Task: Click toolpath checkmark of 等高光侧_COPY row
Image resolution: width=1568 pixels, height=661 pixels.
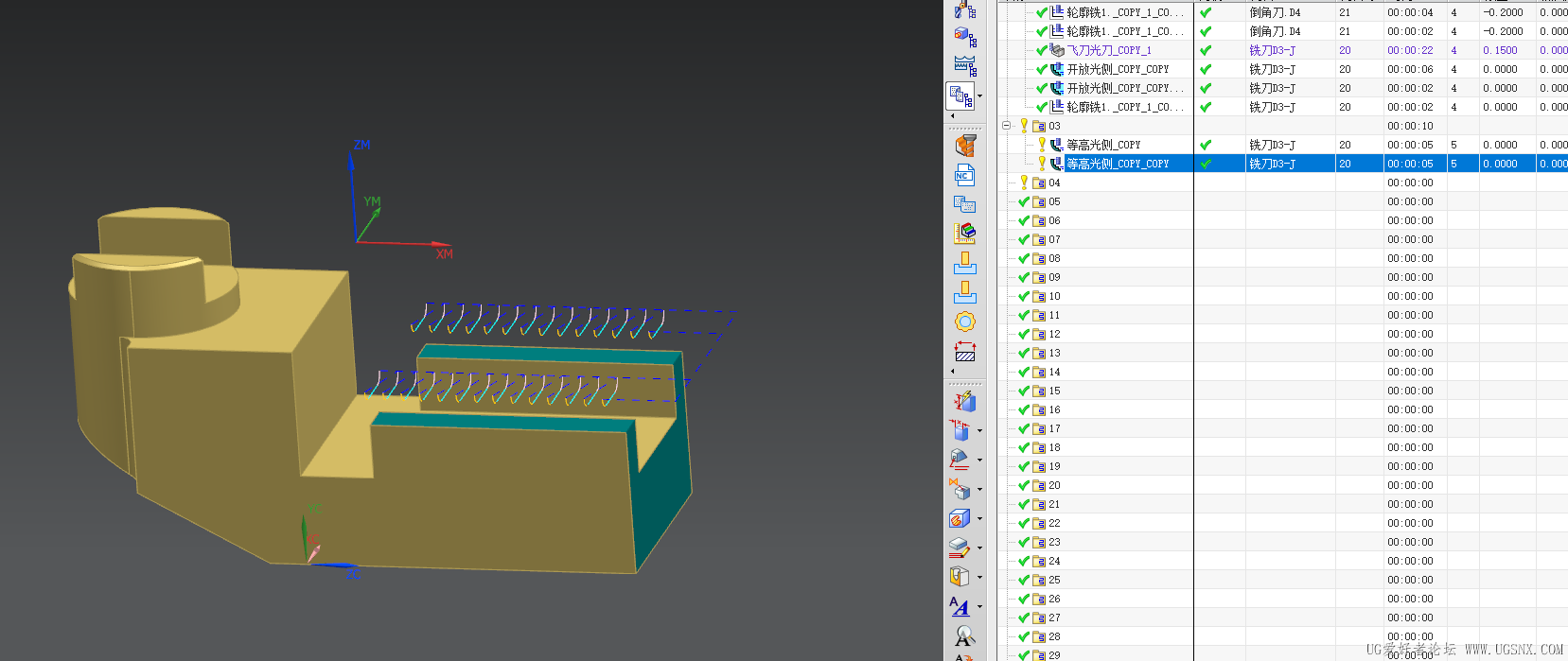Action: [1206, 145]
